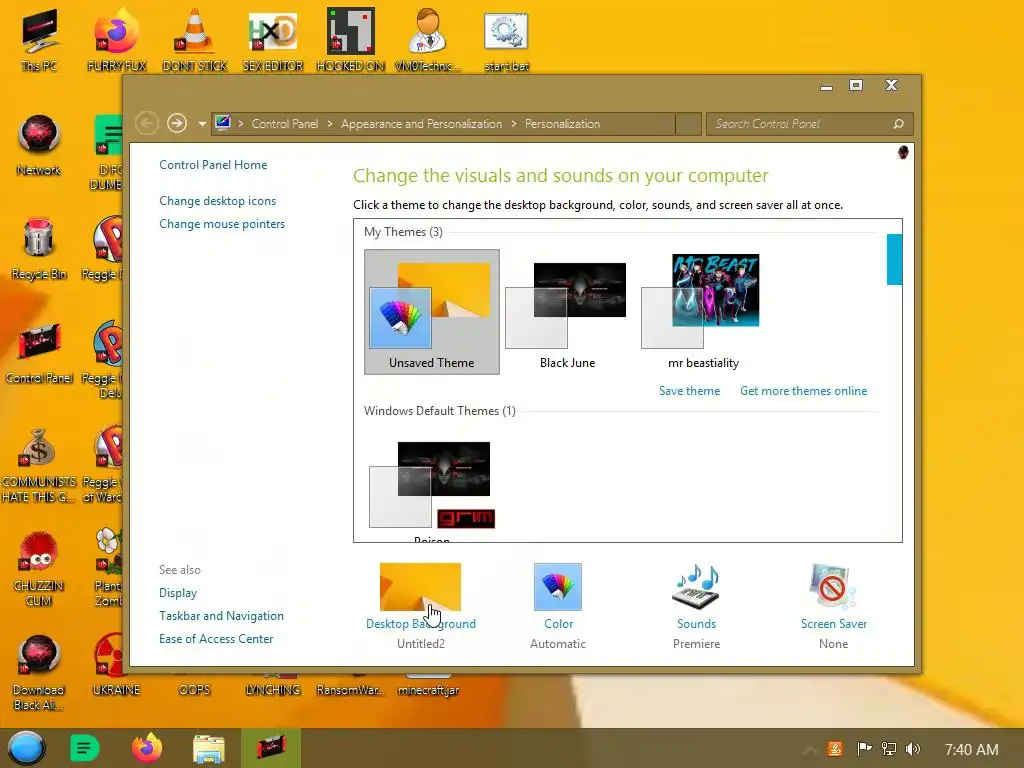Open the This PC desktop icon
Screen dimensions: 1024x768
tap(39, 39)
